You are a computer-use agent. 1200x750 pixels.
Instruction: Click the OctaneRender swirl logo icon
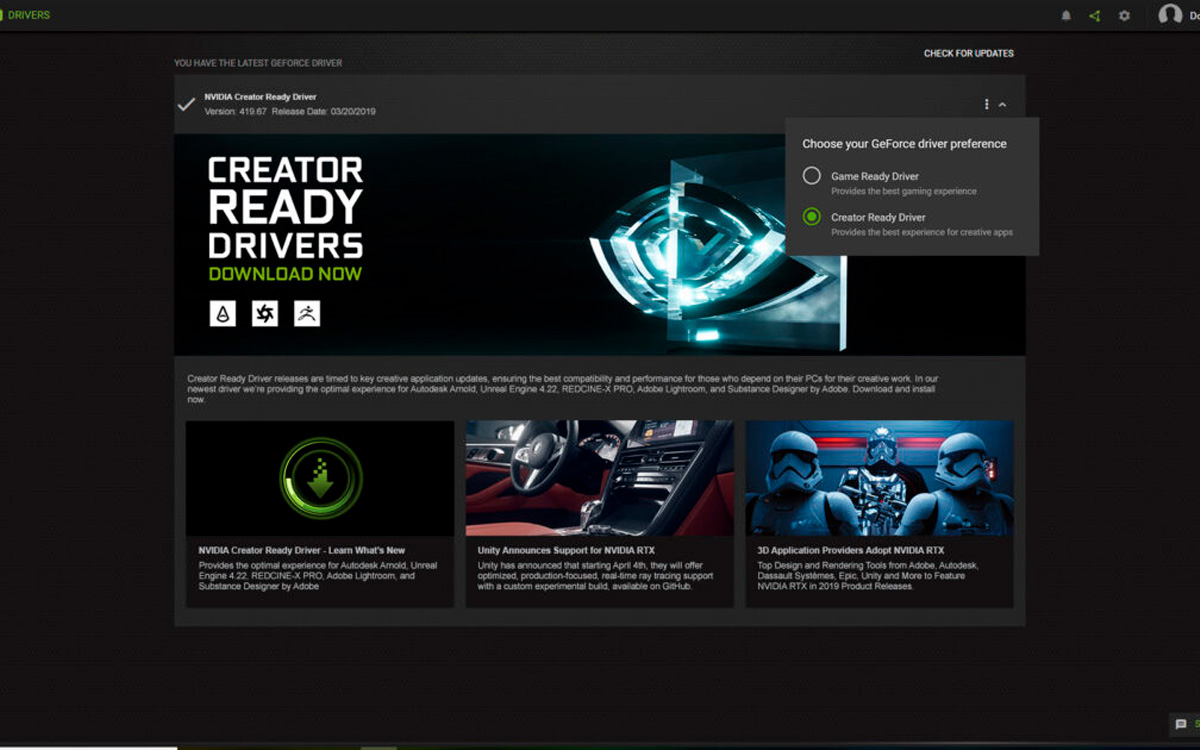[x=265, y=314]
